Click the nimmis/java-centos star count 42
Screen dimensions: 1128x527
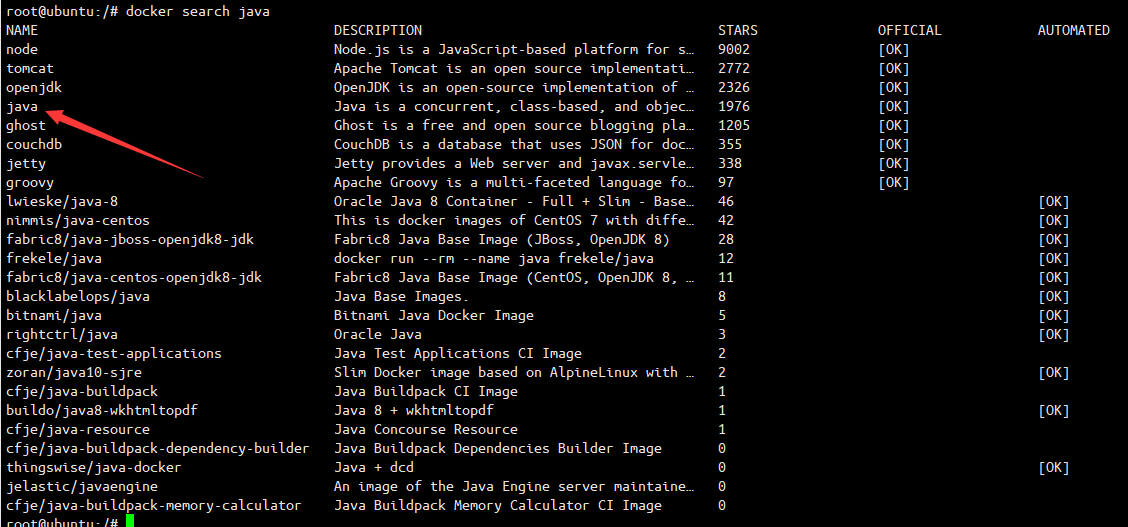click(x=726, y=221)
